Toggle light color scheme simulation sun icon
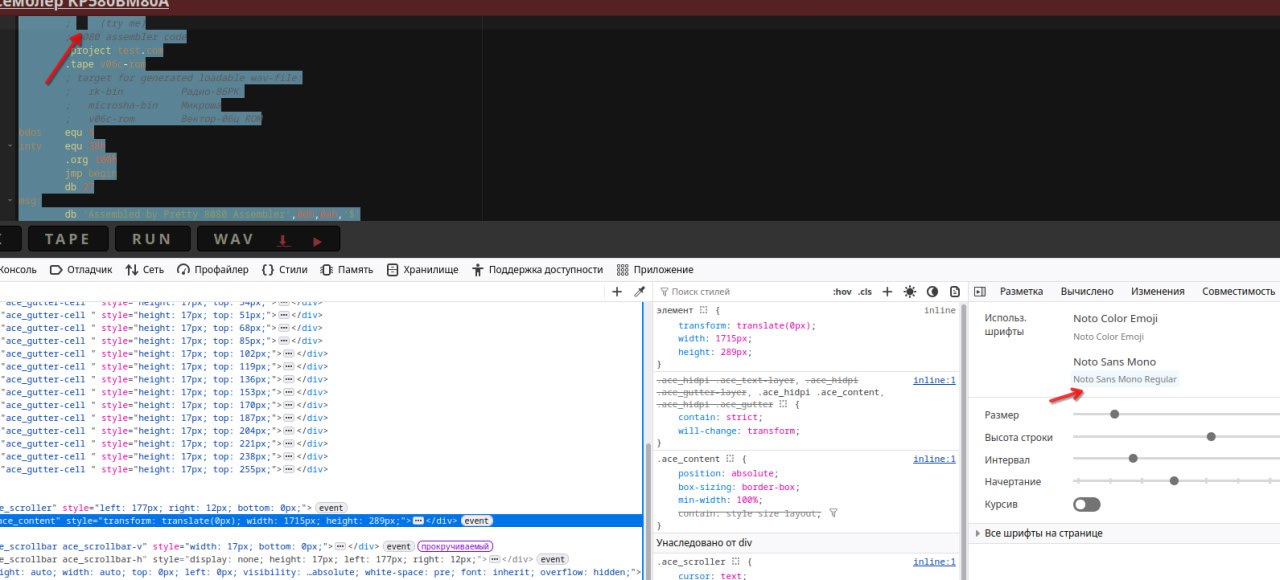Image resolution: width=1280 pixels, height=580 pixels. (909, 292)
